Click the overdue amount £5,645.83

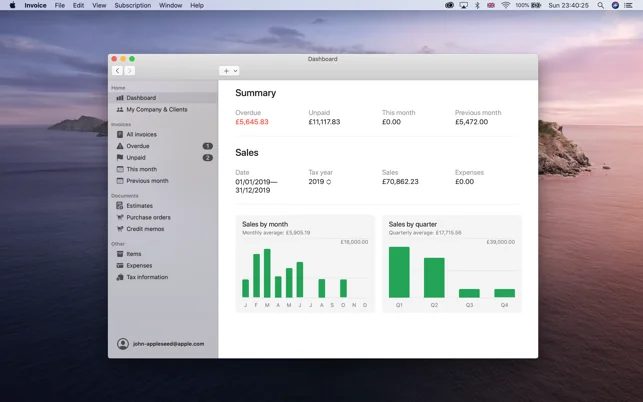coord(252,122)
